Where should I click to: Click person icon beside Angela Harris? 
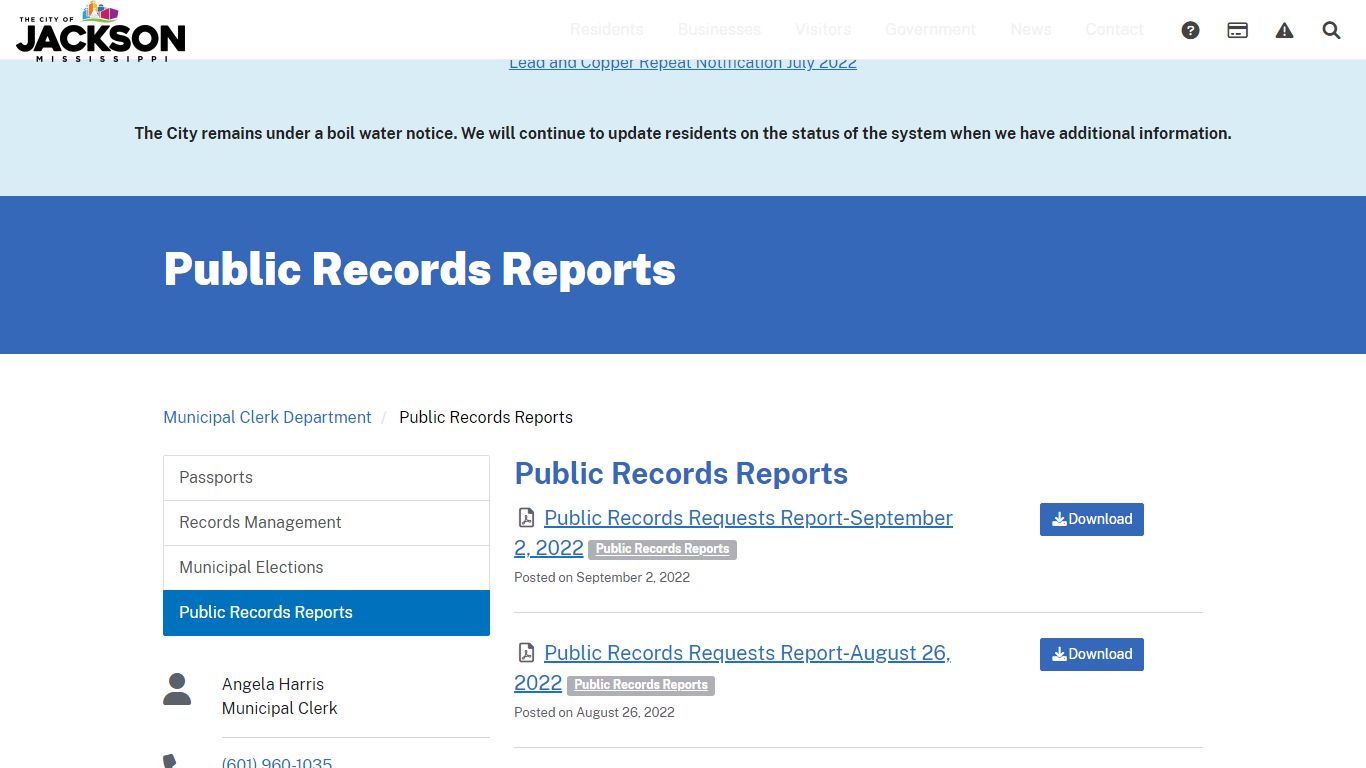point(177,689)
